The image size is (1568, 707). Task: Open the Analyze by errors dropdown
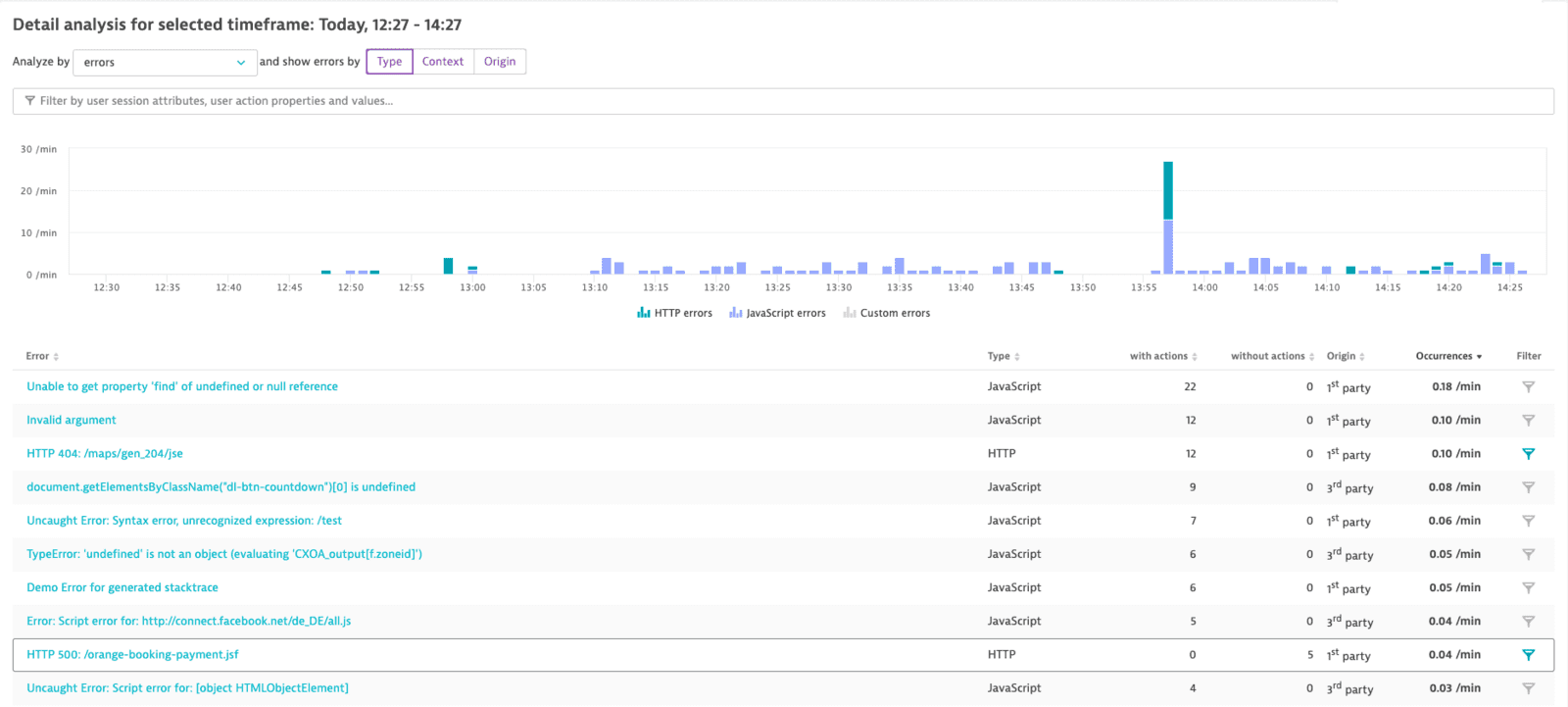pos(165,63)
